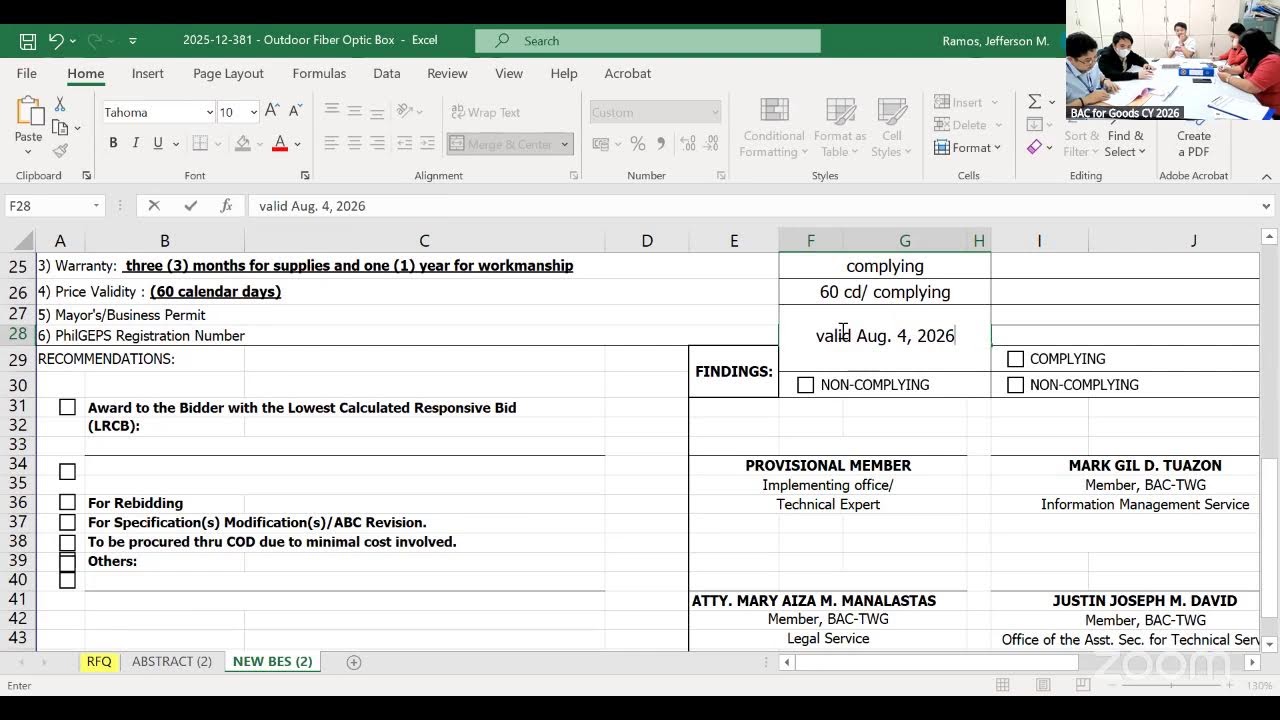Viewport: 1280px width, 720px height.
Task: Open Conditional Formatting
Action: 774,128
